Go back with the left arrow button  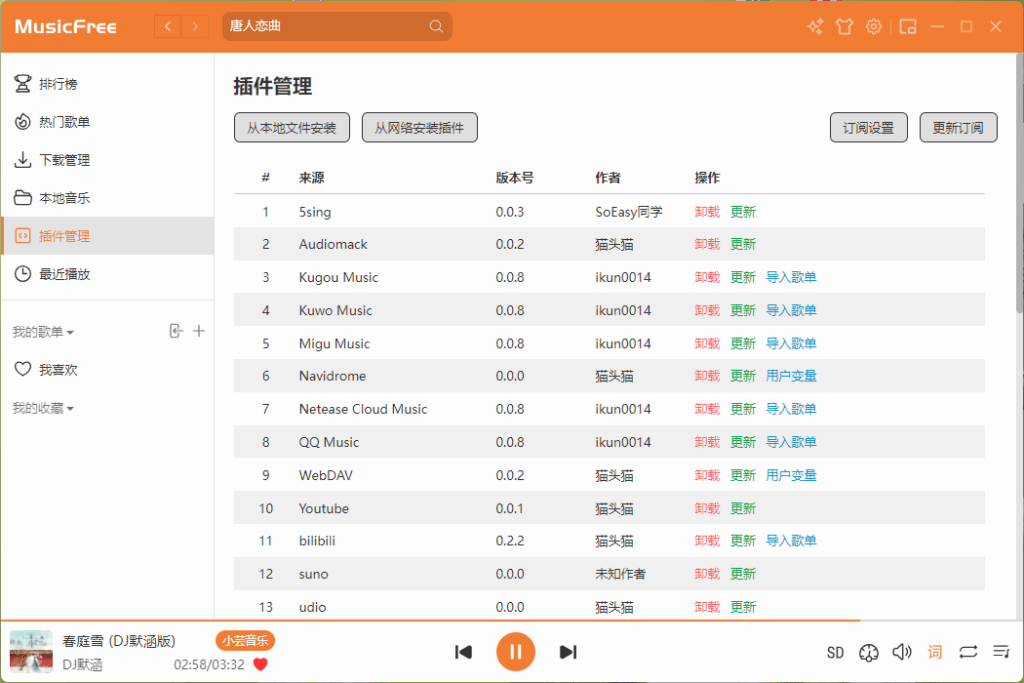point(168,26)
